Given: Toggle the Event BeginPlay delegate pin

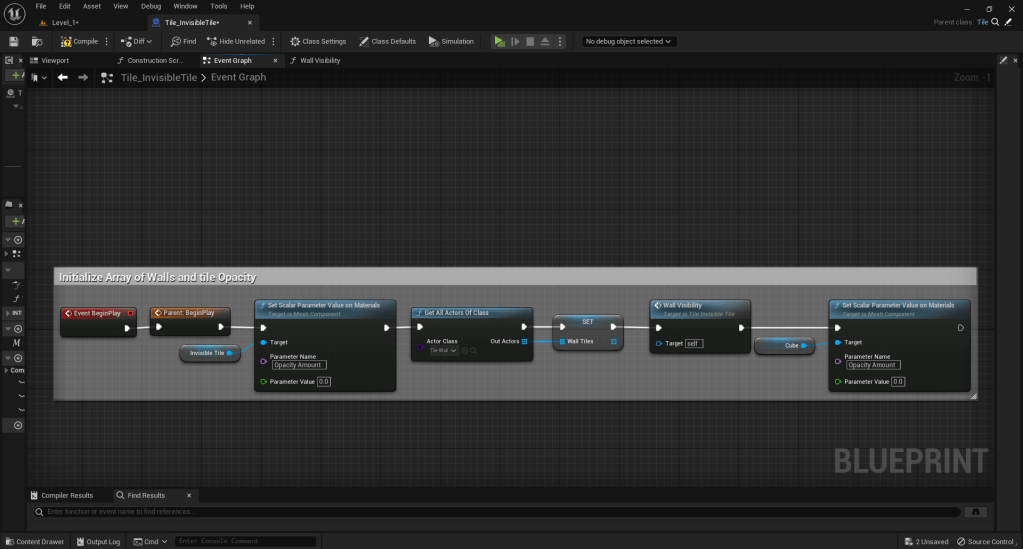Looking at the screenshot, I should tap(130, 313).
